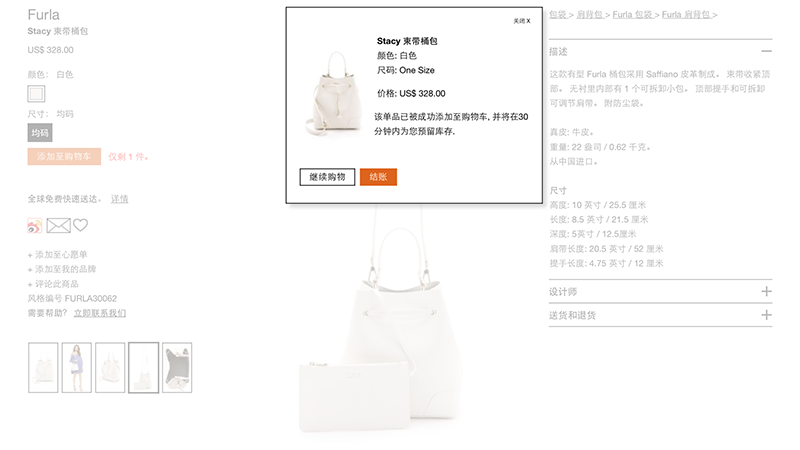Click the heart favorite icon

[x=81, y=225]
